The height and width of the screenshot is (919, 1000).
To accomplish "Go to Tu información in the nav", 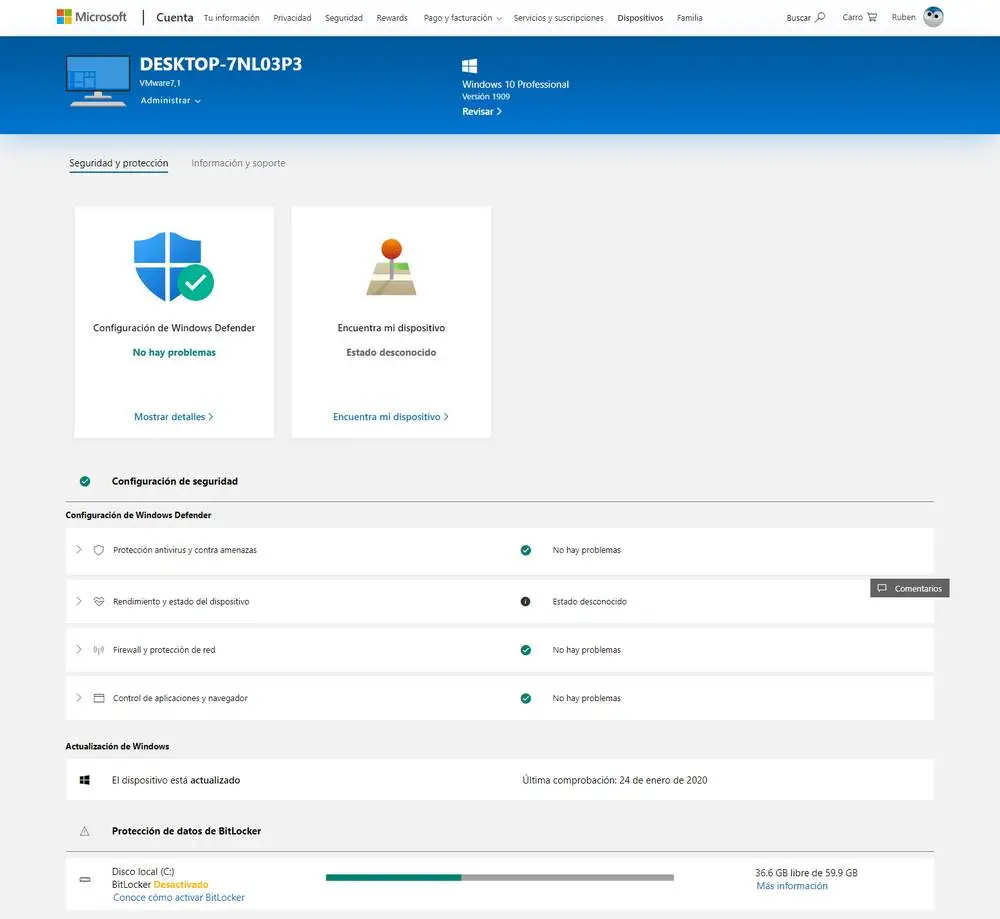I will (232, 18).
